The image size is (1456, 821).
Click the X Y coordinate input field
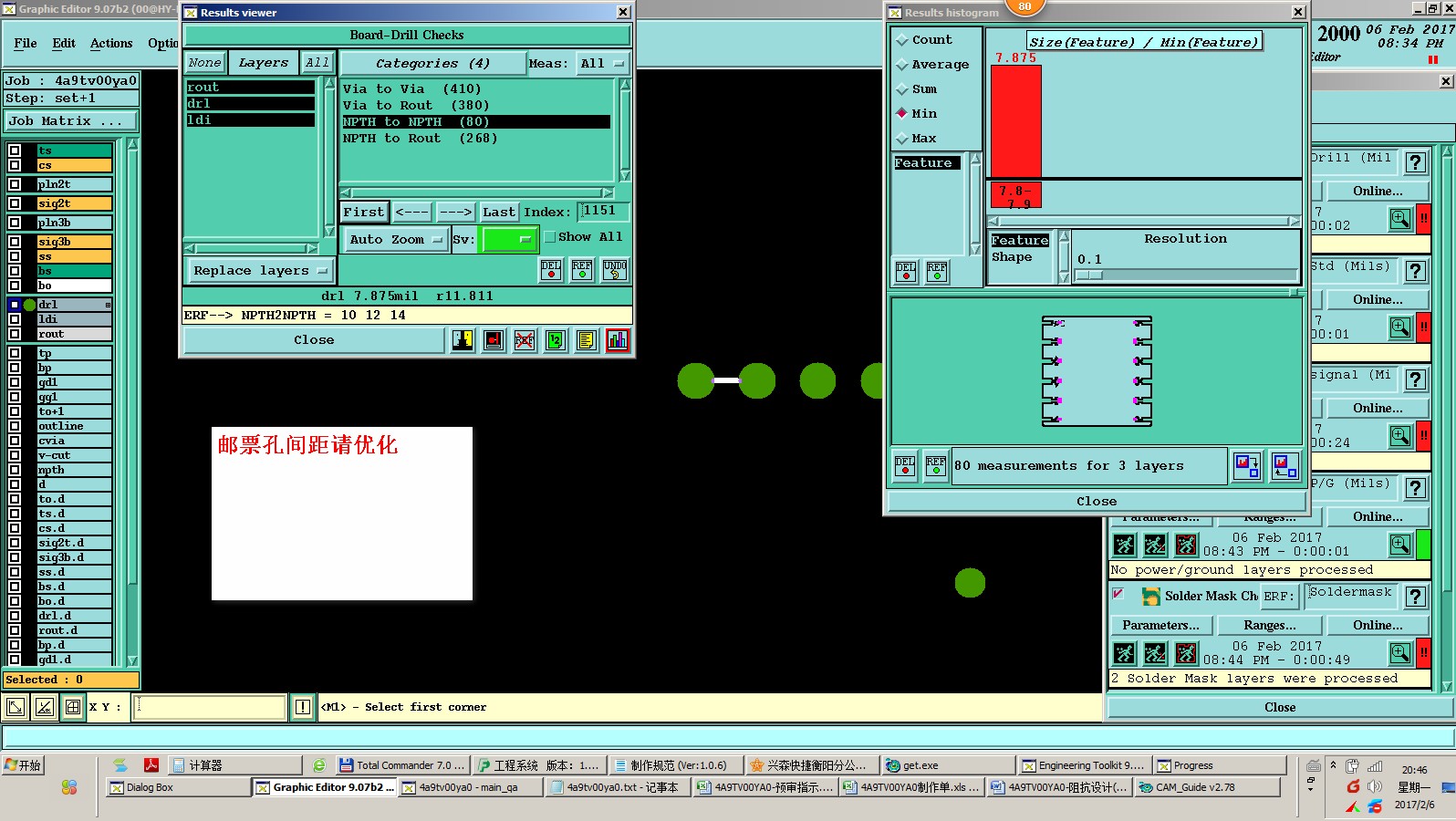click(210, 707)
